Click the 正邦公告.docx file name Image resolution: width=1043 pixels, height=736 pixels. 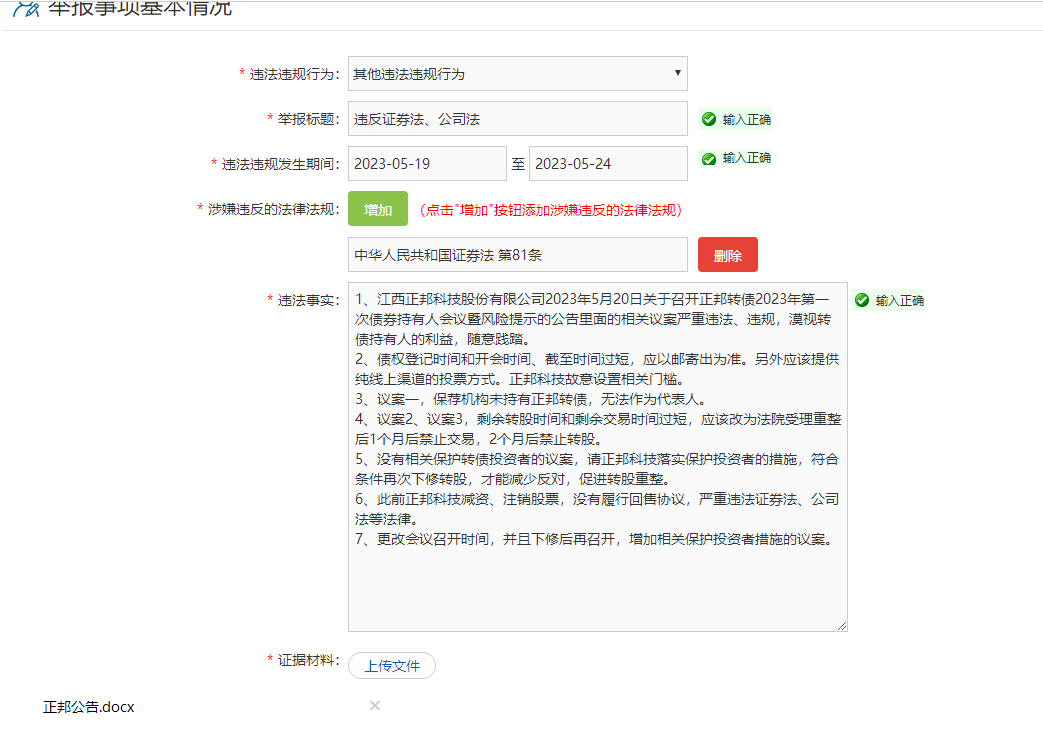click(89, 707)
